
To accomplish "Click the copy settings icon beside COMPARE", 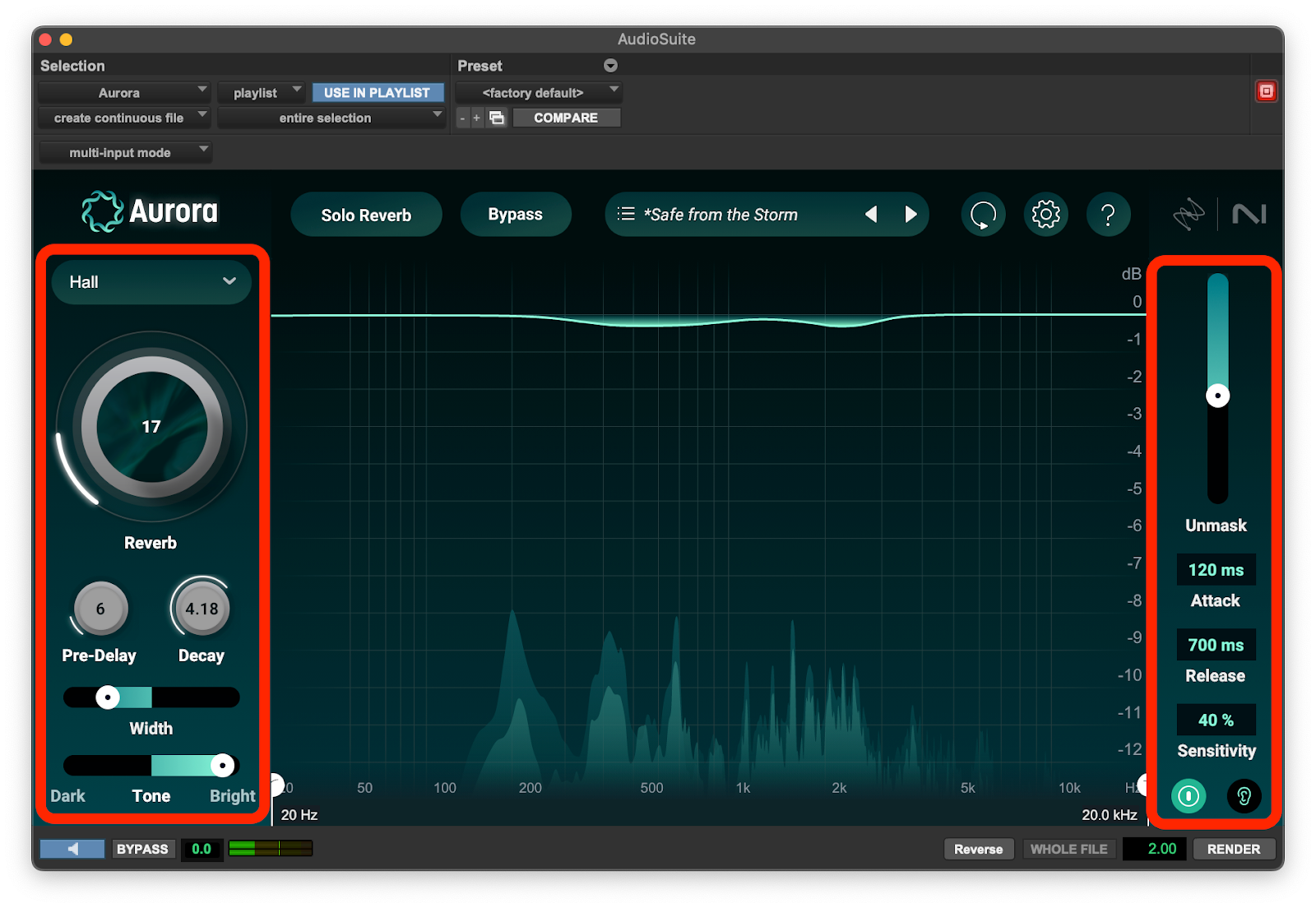I will click(497, 118).
